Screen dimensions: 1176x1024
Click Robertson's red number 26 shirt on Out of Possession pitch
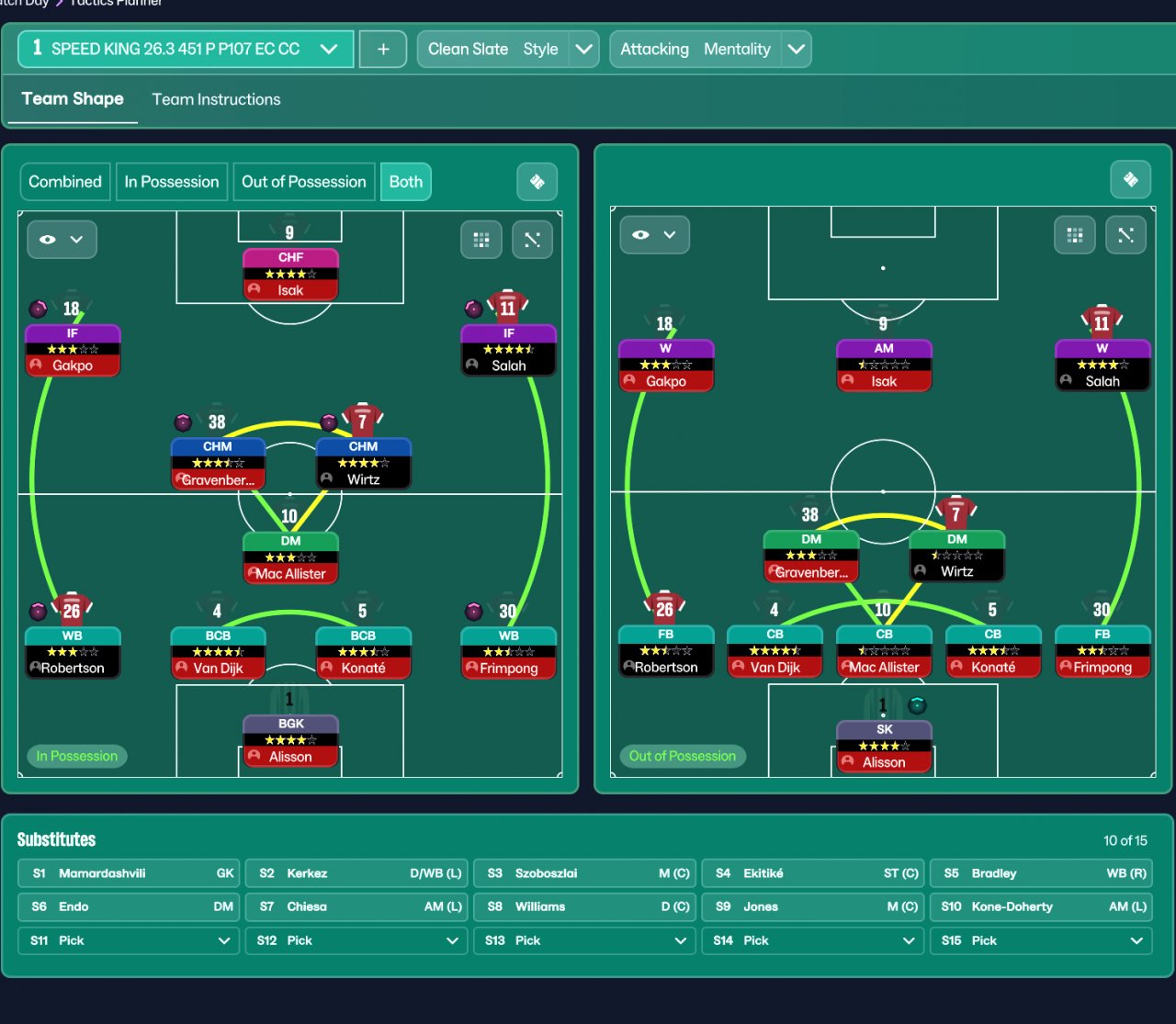[x=665, y=608]
